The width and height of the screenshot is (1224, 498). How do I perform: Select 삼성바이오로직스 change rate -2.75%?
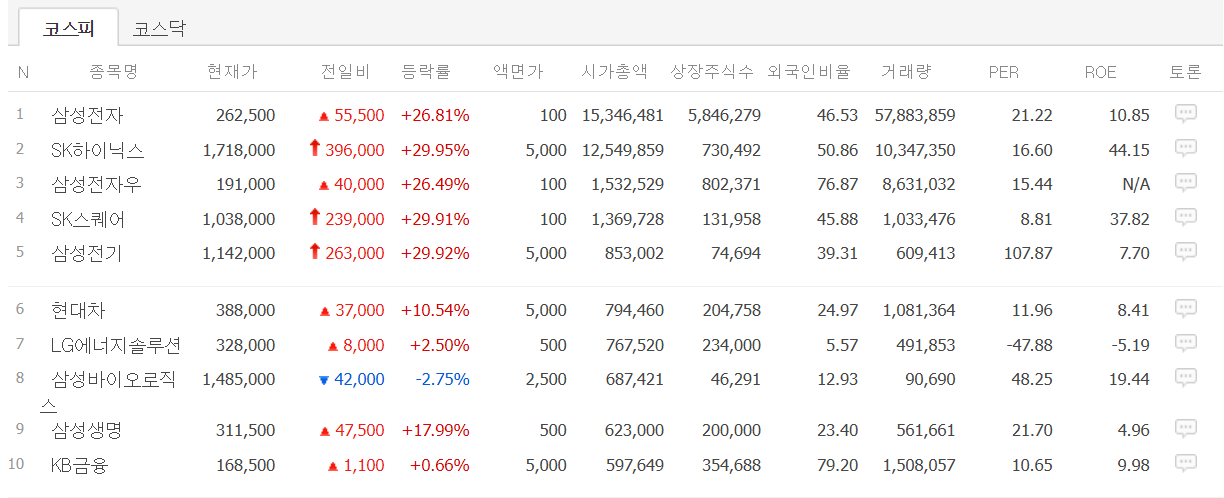click(443, 379)
